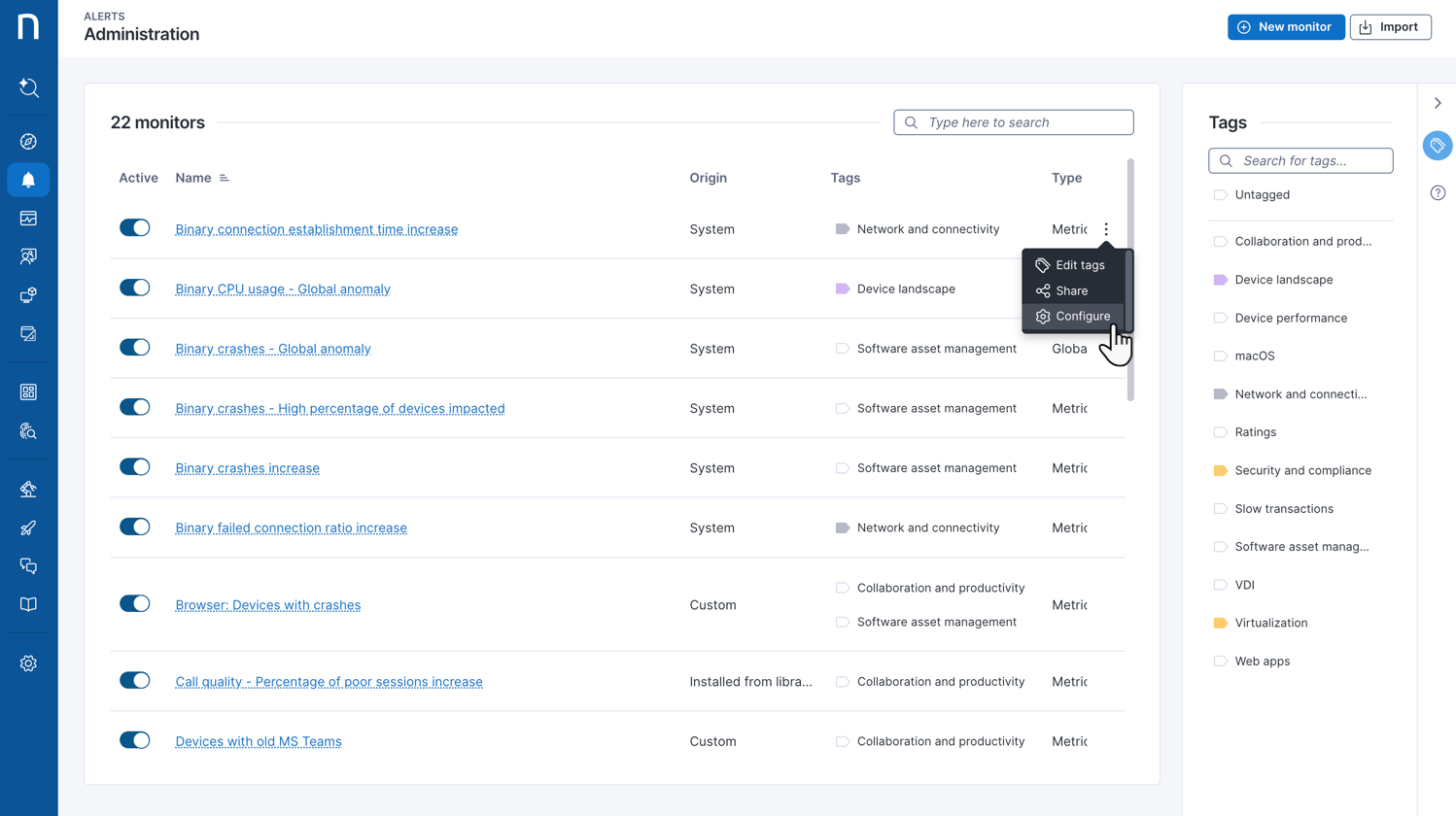The width and height of the screenshot is (1456, 816).
Task: Click the blue tags panel icon
Action: (1438, 146)
